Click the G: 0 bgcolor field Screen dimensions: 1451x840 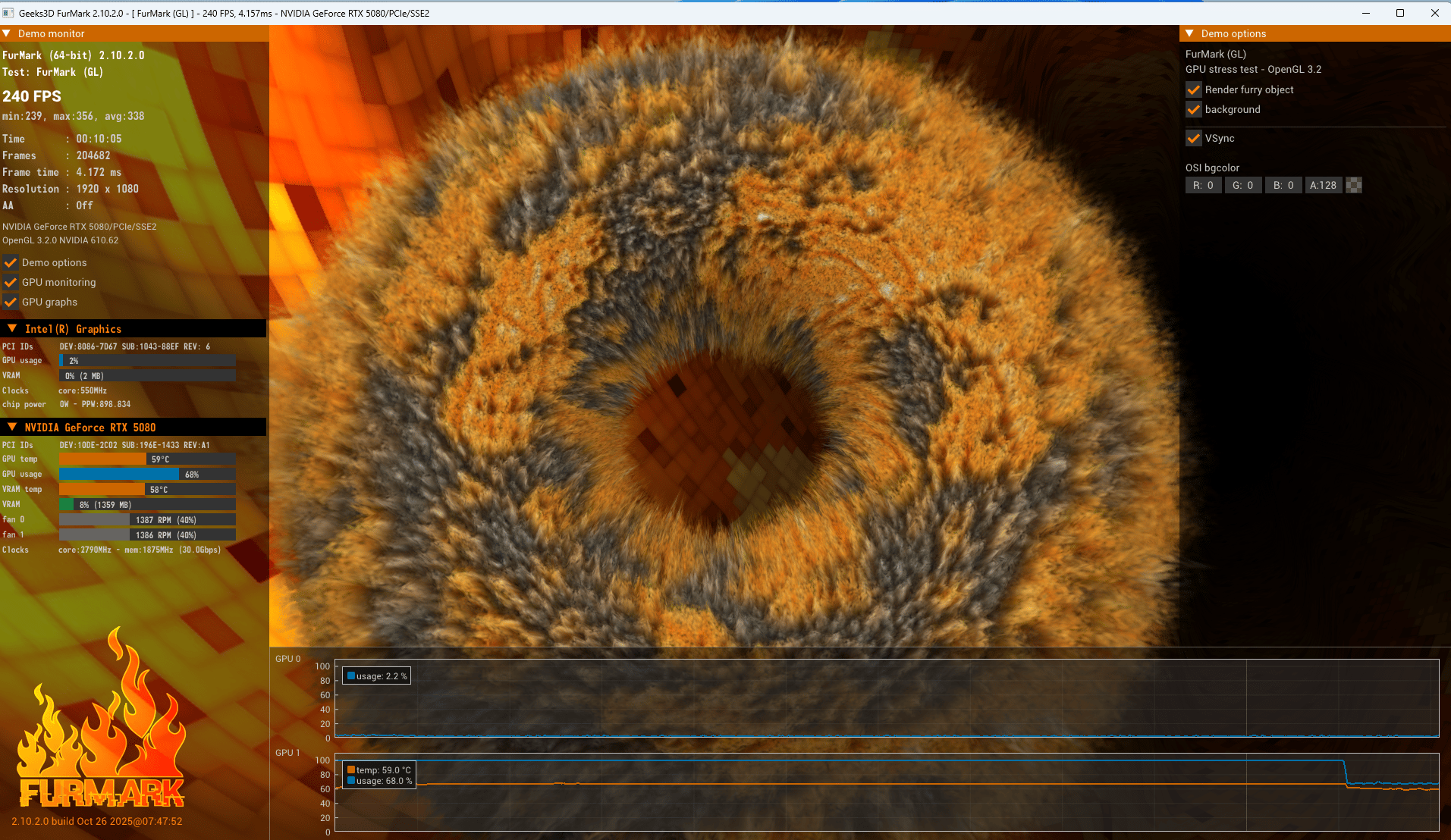tap(1243, 185)
